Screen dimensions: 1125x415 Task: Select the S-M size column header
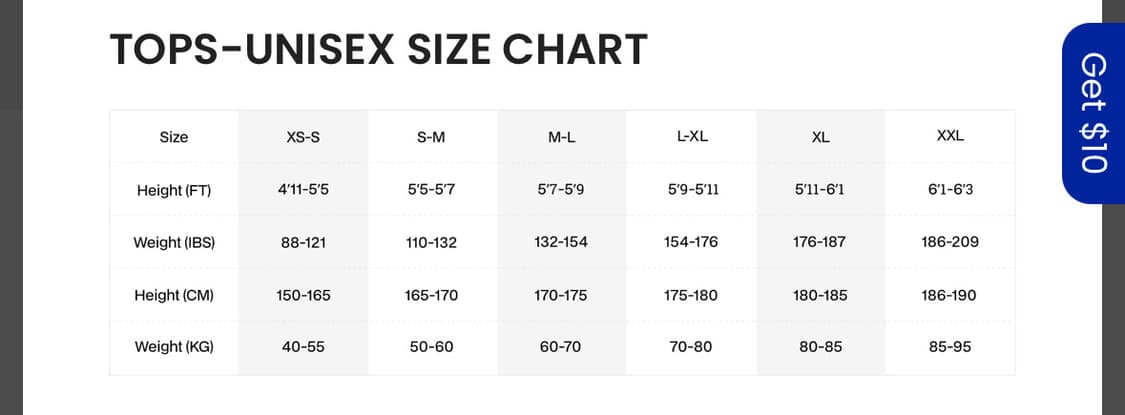[x=431, y=137]
